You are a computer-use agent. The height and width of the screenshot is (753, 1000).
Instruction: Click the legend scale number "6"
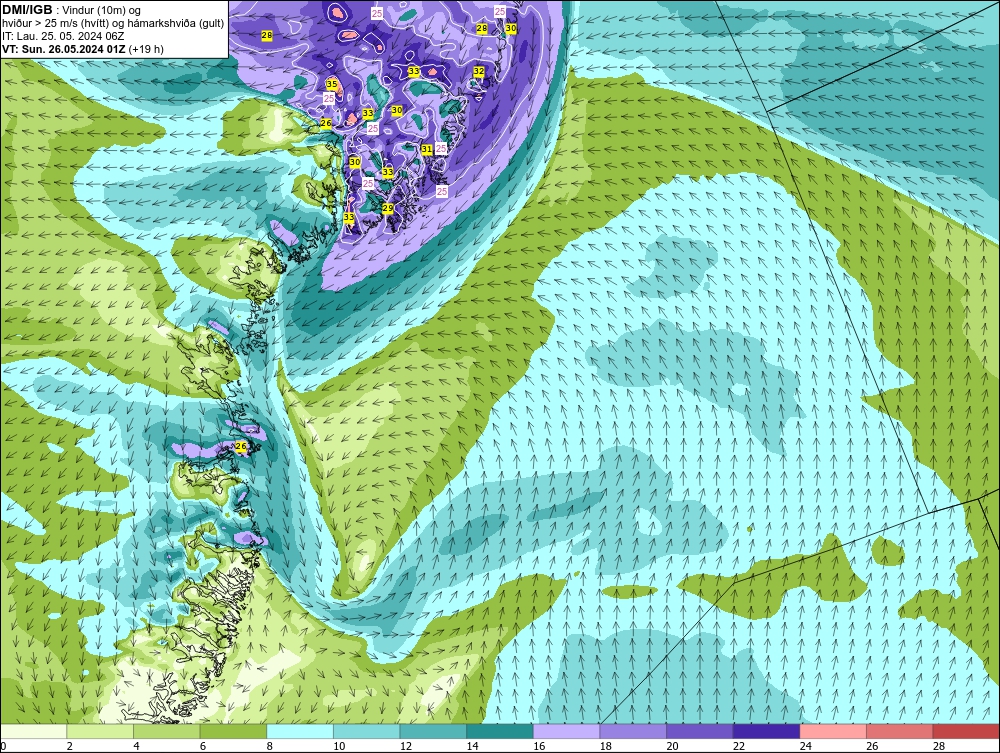pos(203,746)
